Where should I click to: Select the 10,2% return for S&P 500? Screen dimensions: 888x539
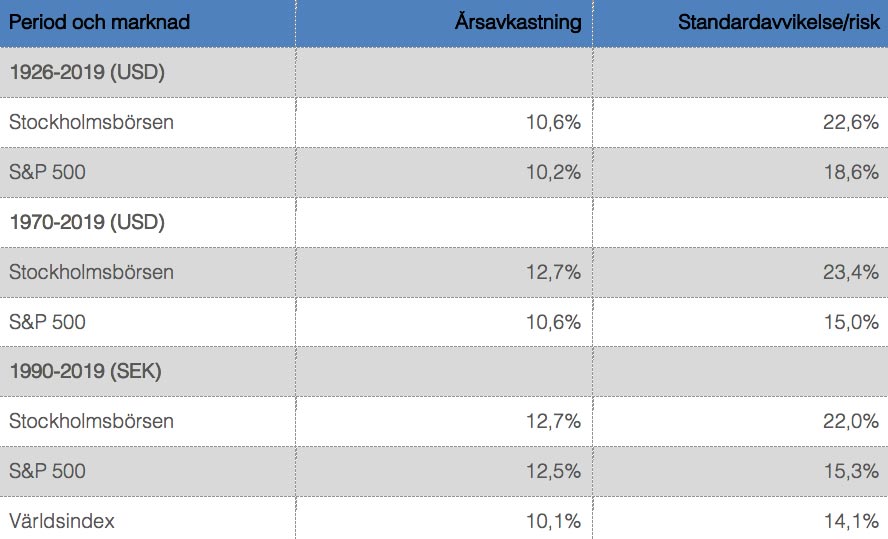point(444,172)
